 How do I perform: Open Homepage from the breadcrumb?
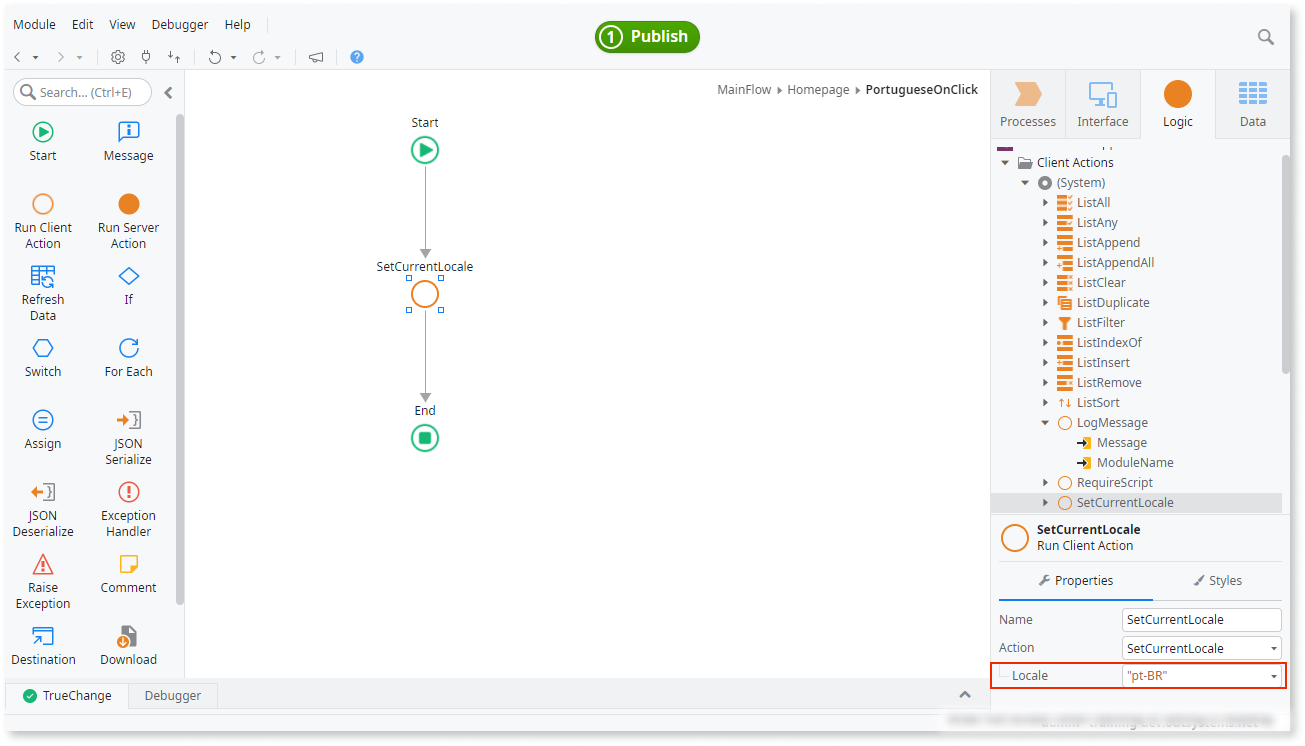tap(818, 89)
